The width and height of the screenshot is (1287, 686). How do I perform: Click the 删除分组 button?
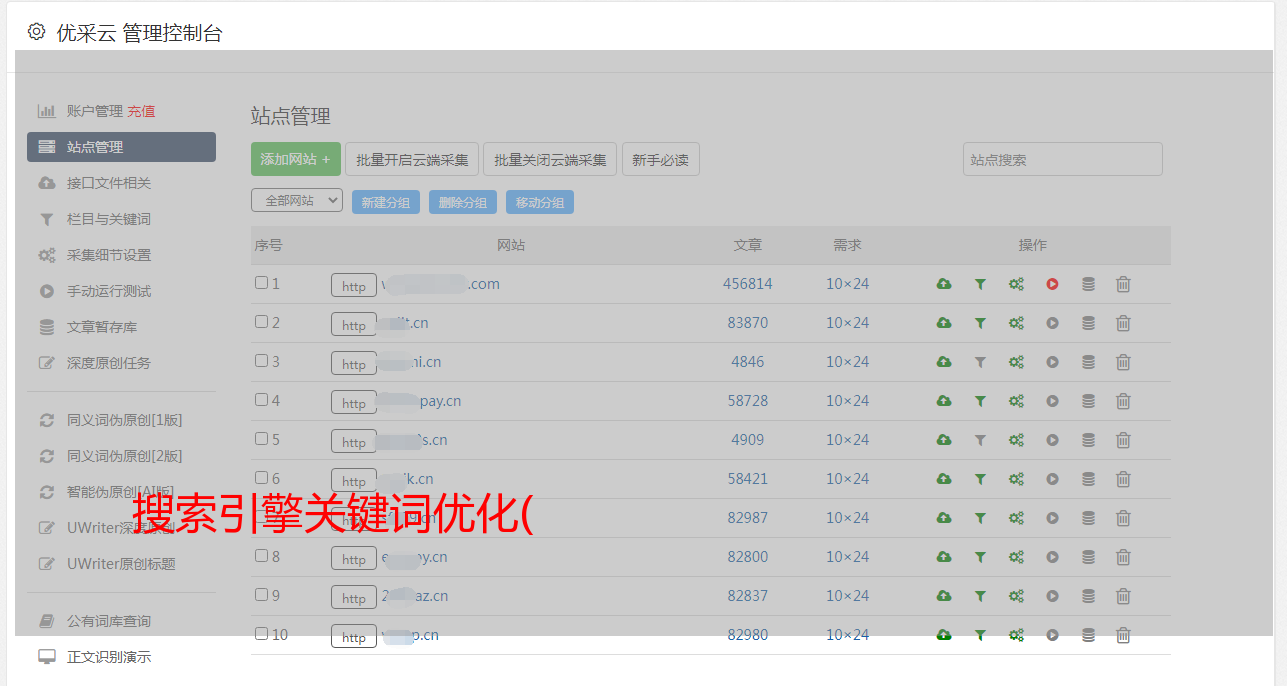coord(463,202)
